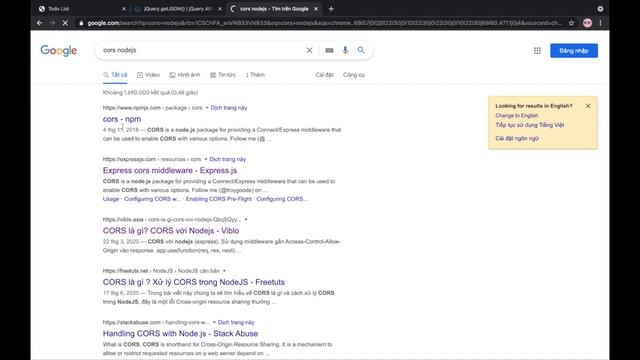
Task: Open the Chrome three-dot menu
Action: 600,23
